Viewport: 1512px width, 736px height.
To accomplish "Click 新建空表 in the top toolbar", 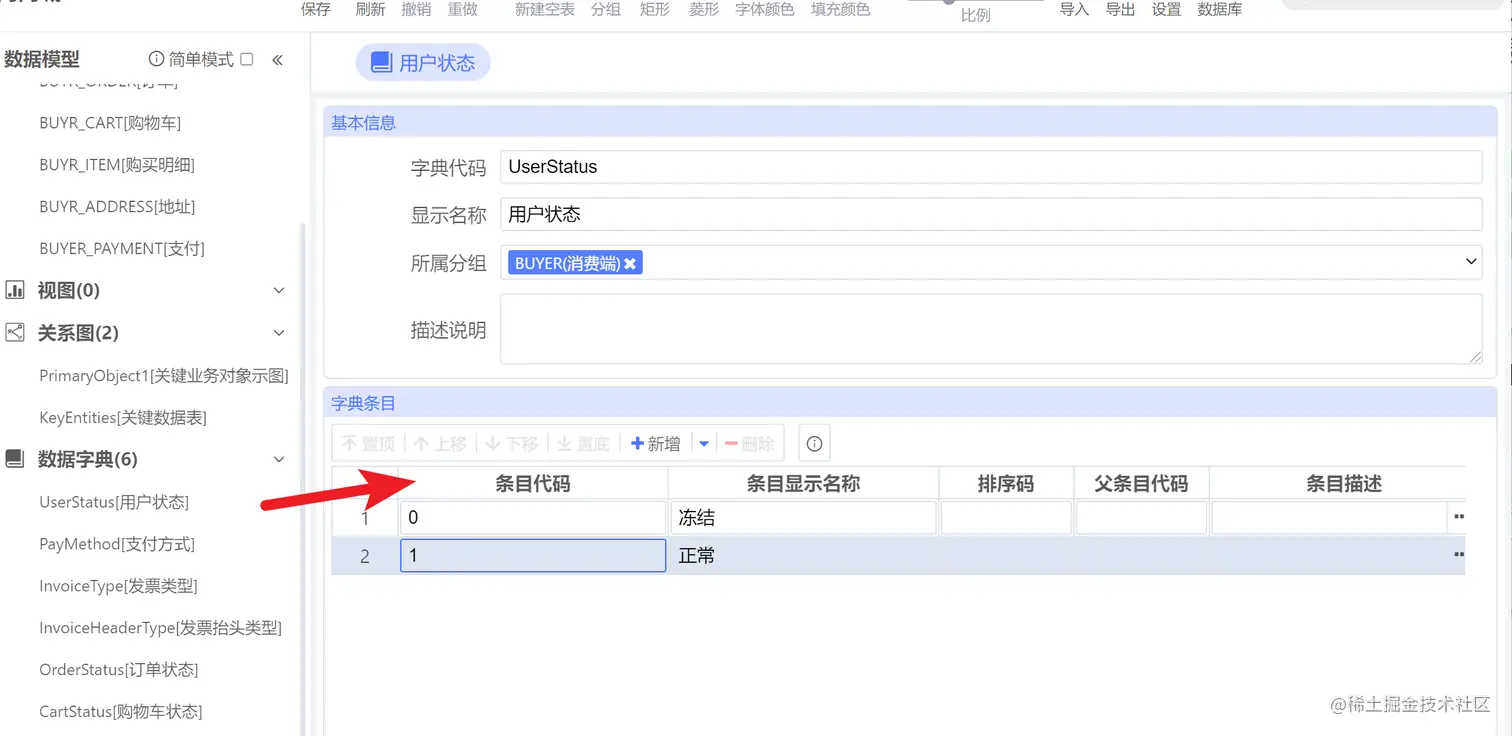I will coord(545,9).
